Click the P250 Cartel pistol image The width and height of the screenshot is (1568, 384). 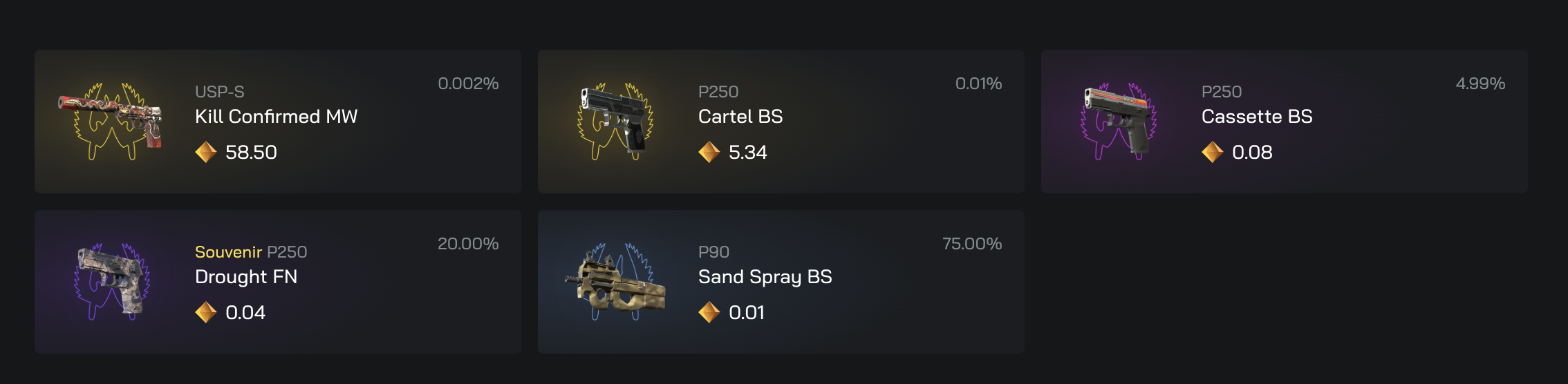[615, 122]
